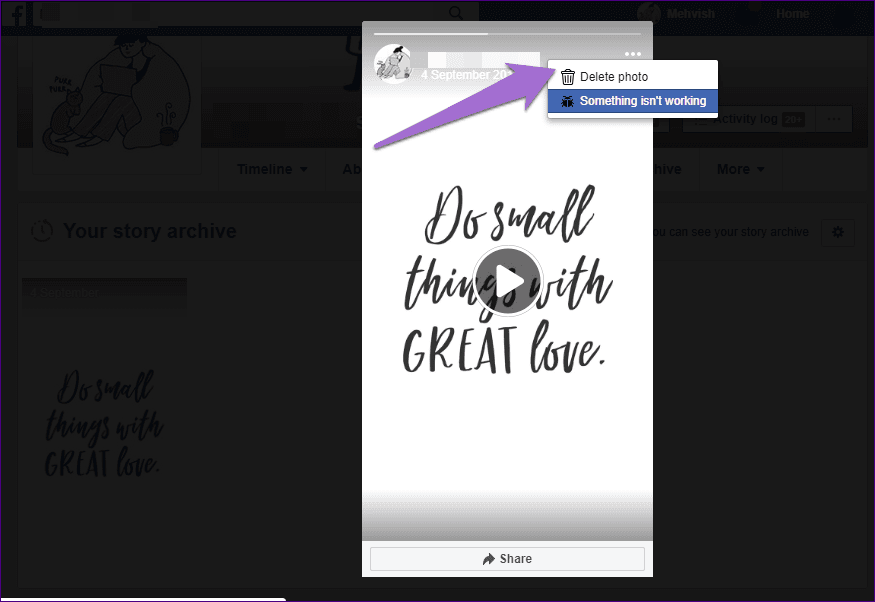
Task: Open the story three-dots options menu
Action: 632,54
